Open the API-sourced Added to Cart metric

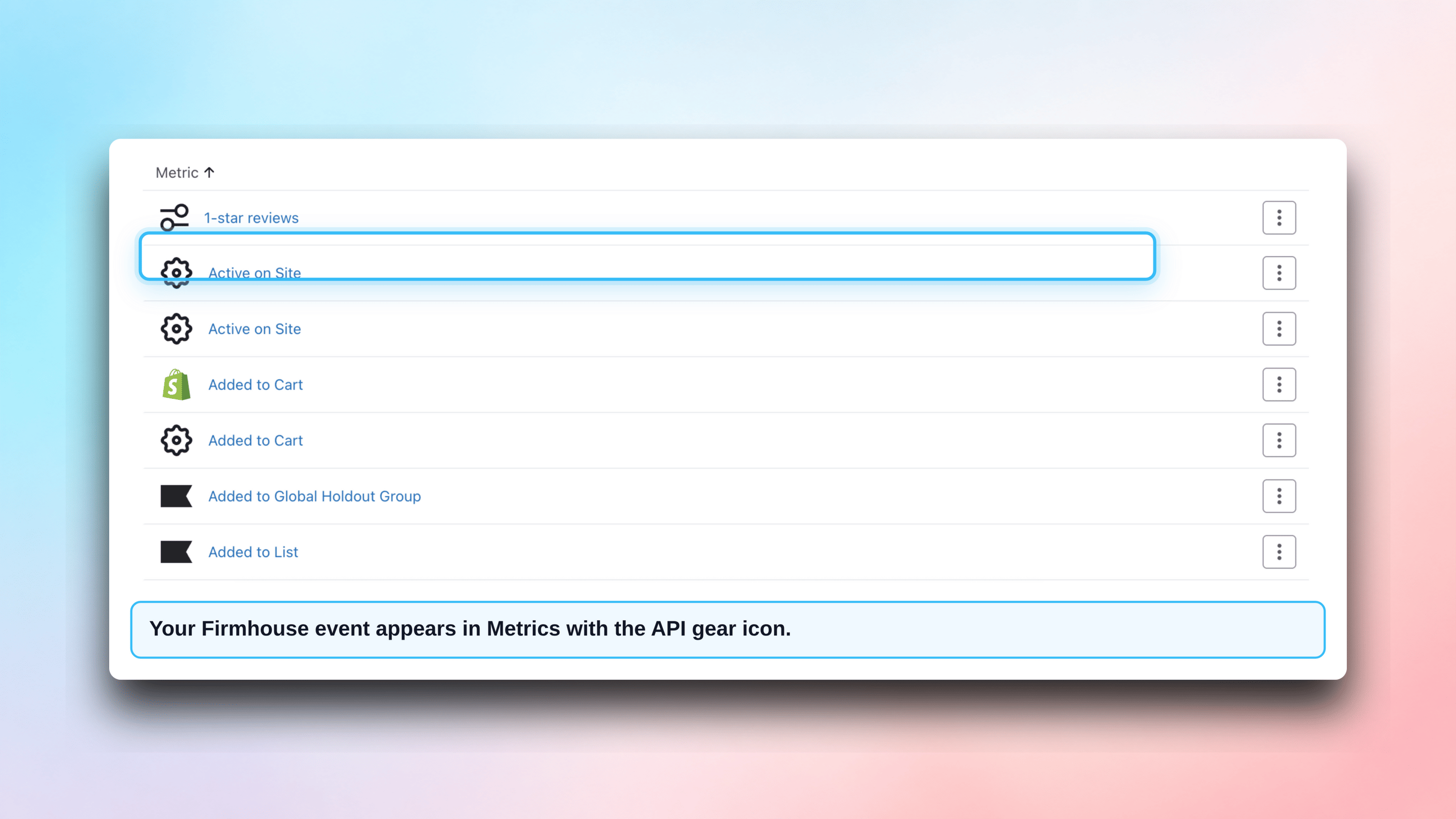[255, 440]
